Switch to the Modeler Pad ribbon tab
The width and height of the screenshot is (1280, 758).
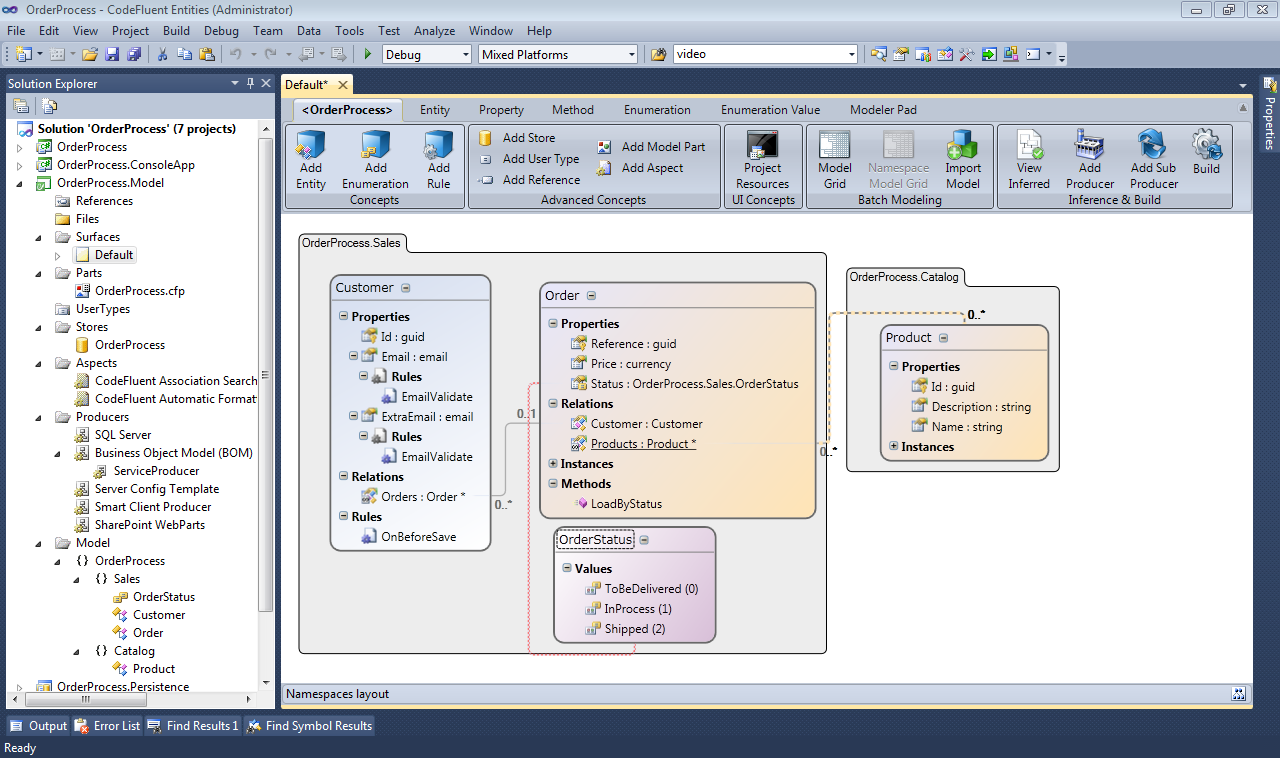point(883,110)
